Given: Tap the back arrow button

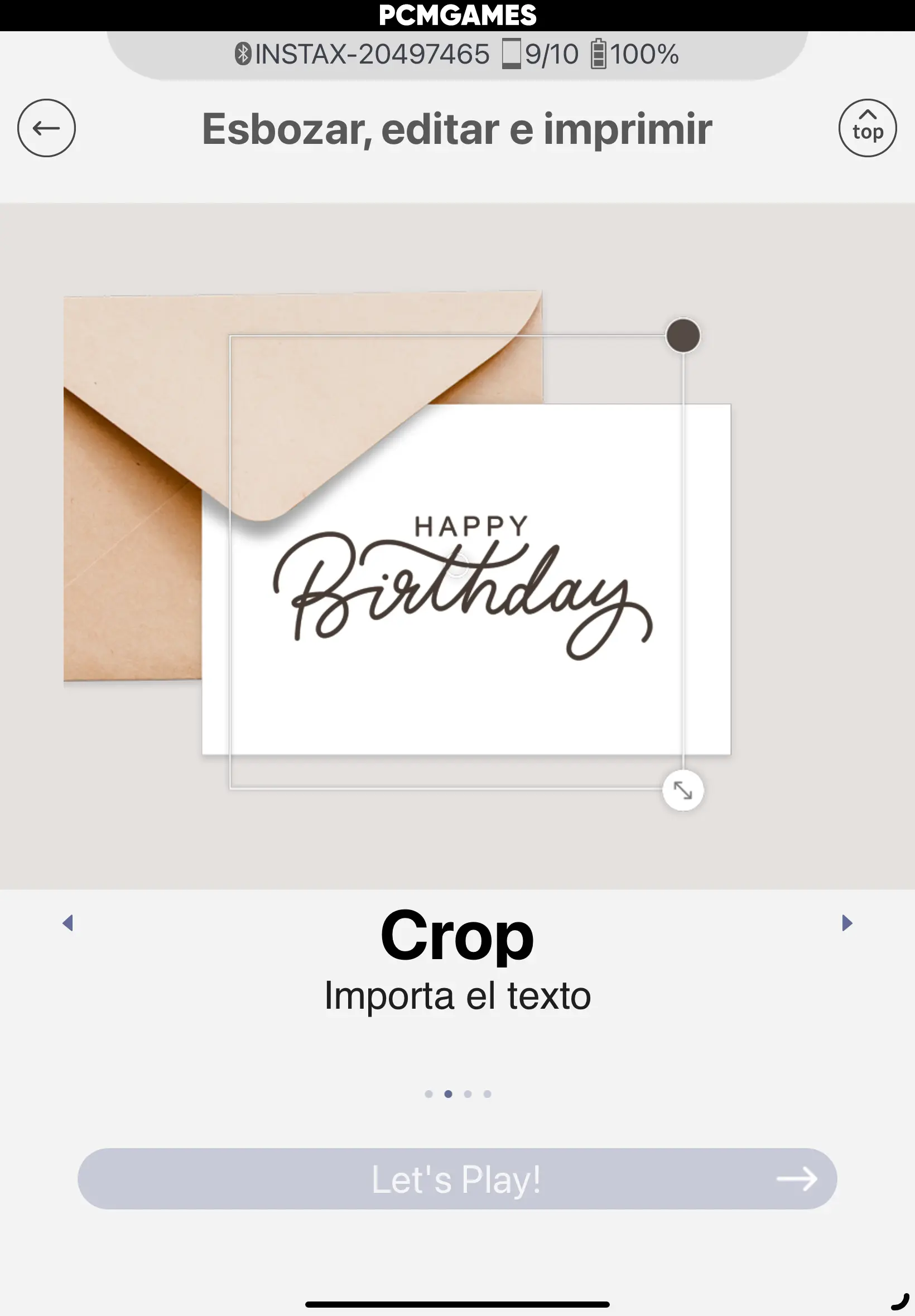Looking at the screenshot, I should coord(46,128).
